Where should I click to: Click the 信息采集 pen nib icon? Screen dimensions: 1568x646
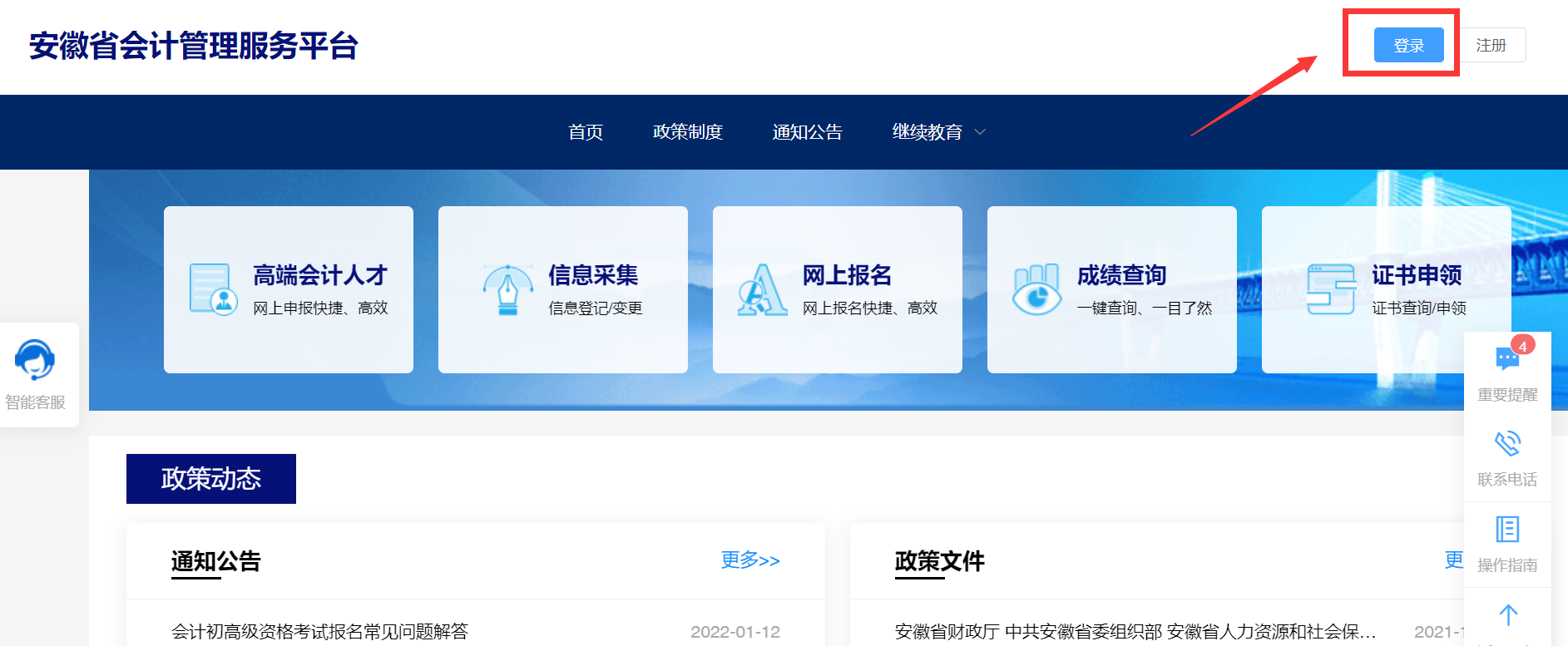coord(507,289)
